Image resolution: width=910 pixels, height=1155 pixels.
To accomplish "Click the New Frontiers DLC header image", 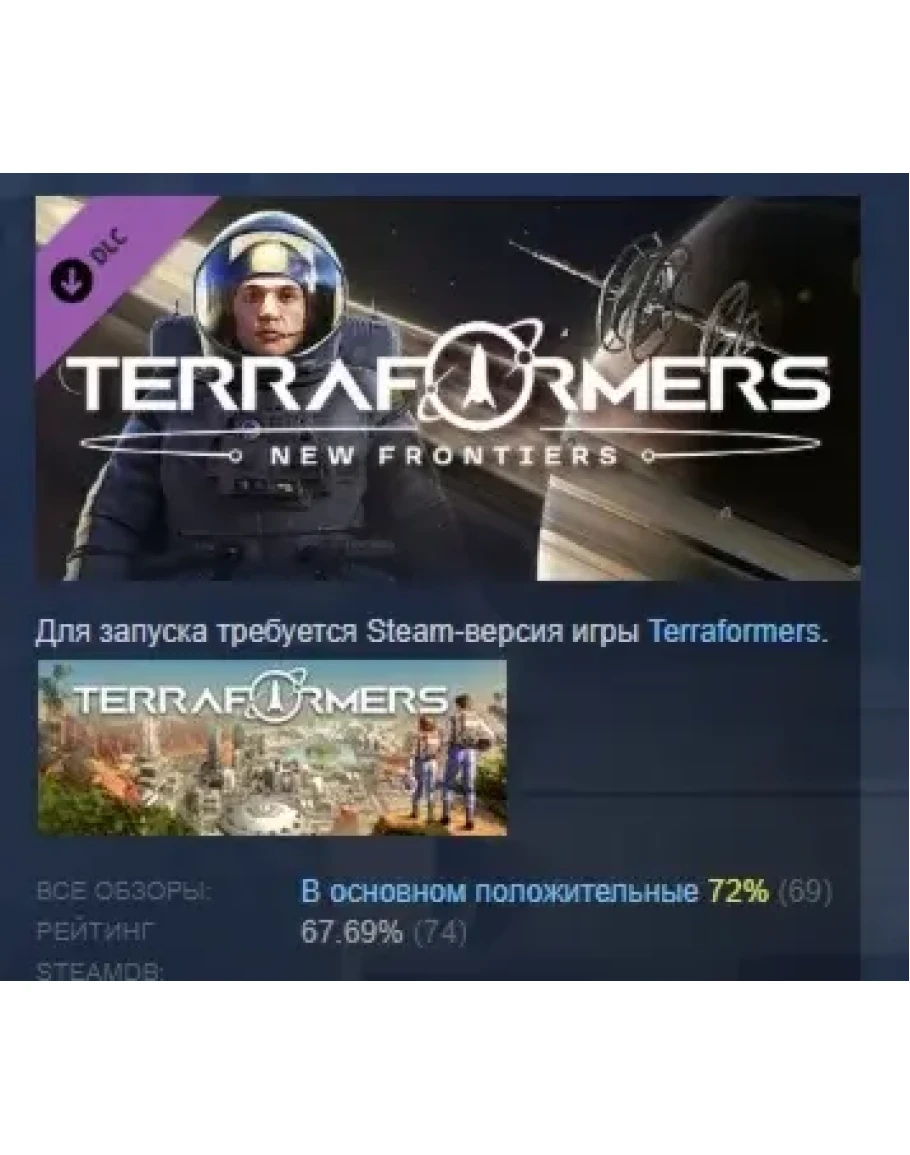I will click(x=448, y=388).
